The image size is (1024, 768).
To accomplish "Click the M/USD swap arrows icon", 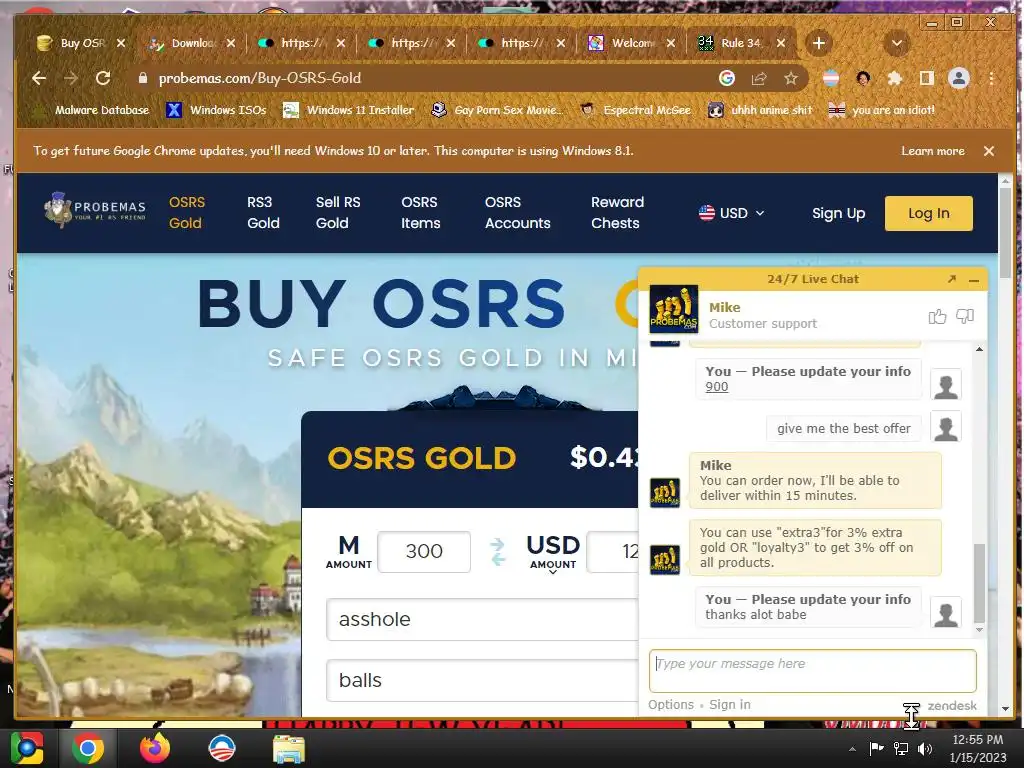I will [x=498, y=552].
